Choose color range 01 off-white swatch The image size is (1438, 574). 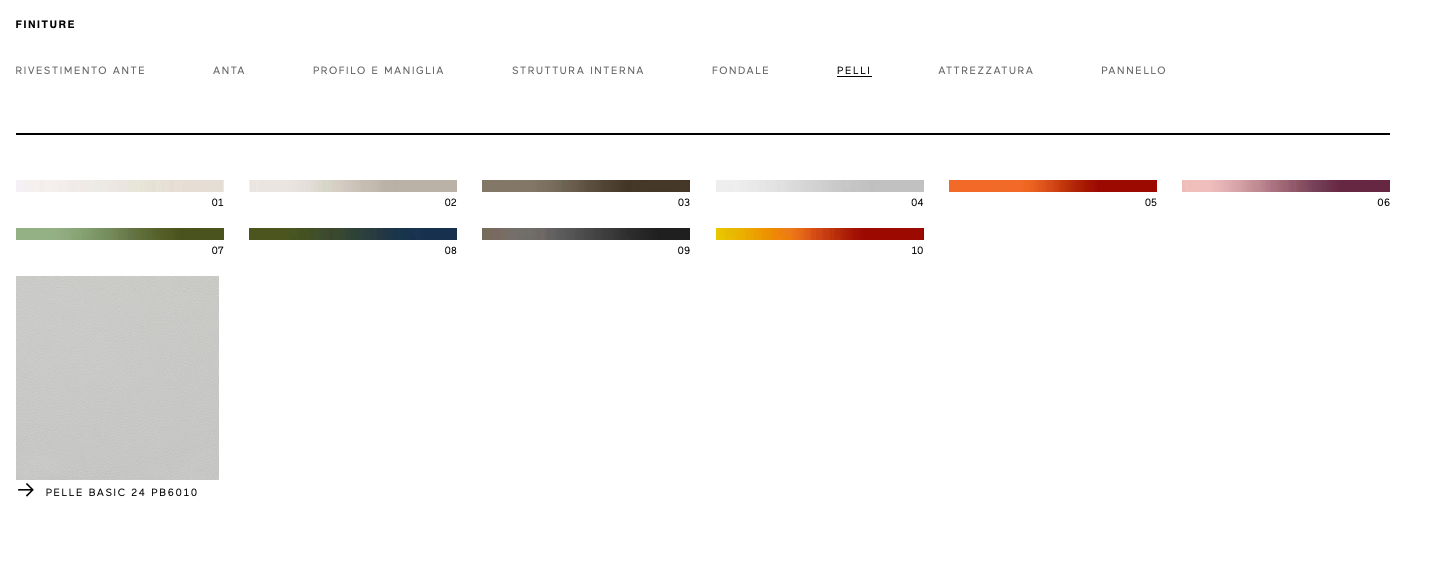click(120, 186)
